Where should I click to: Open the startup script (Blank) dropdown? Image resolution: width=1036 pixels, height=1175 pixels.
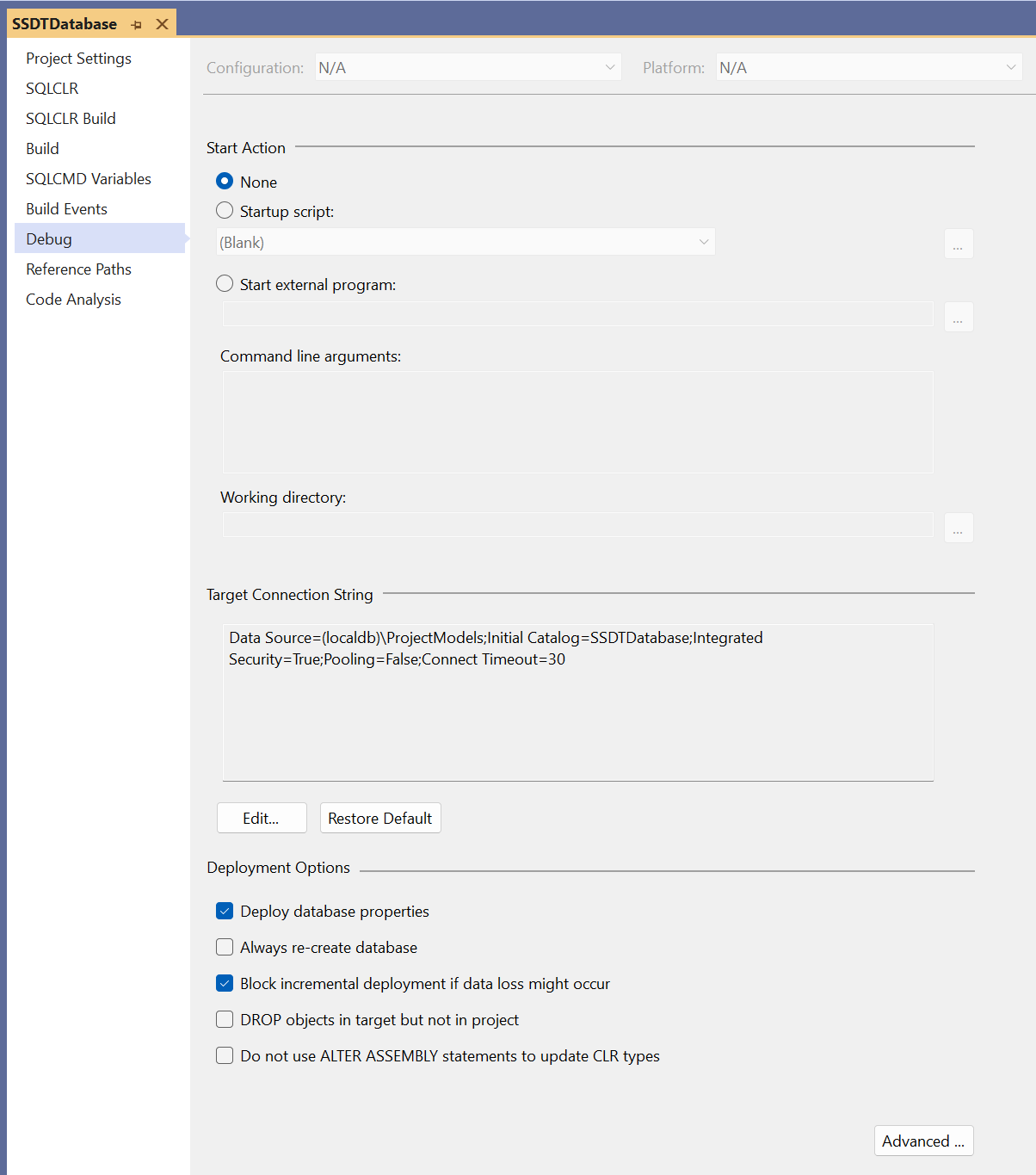pyautogui.click(x=466, y=242)
